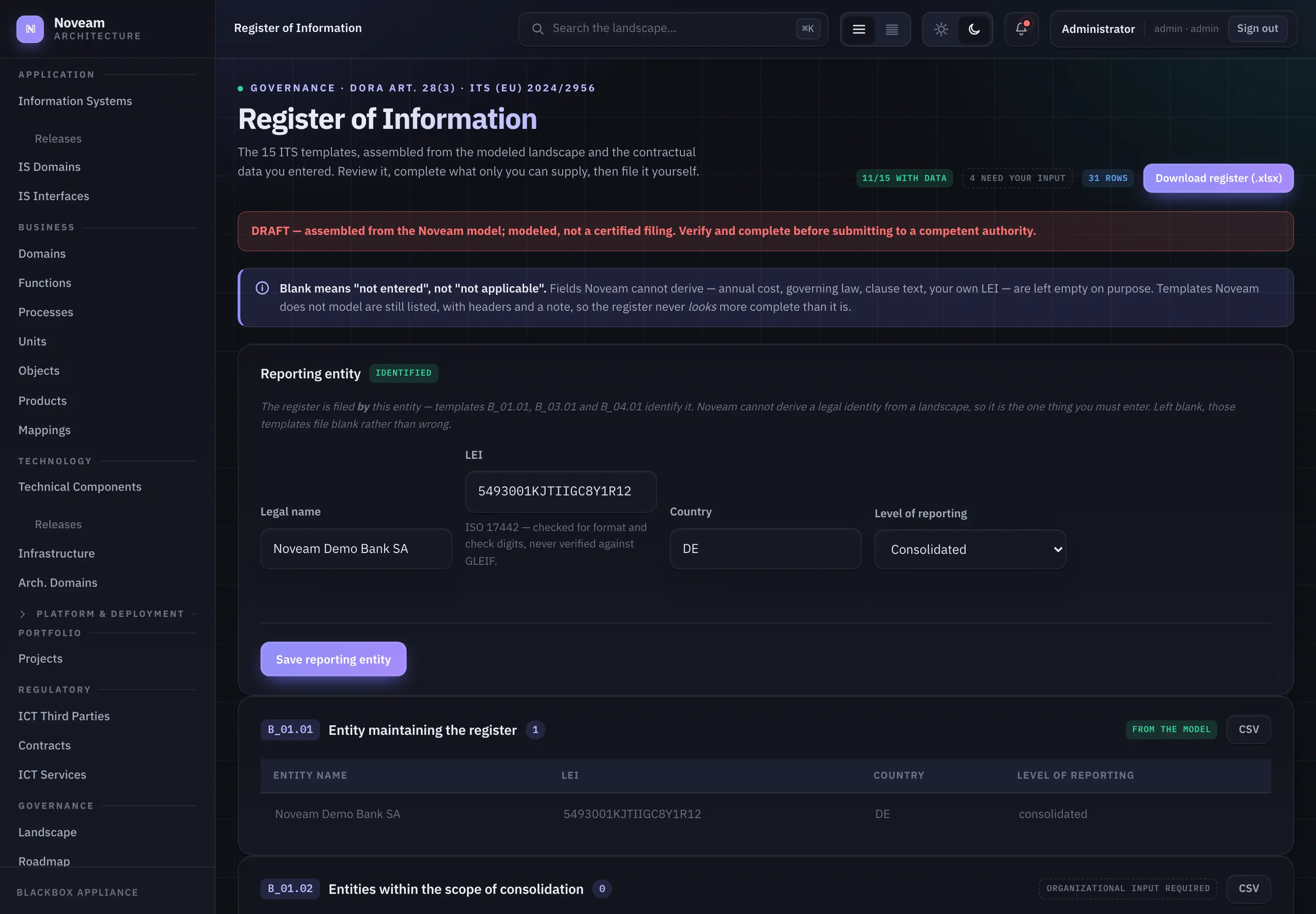This screenshot has height=914, width=1316.
Task: Click the B_01.02 template code
Action: (x=290, y=889)
